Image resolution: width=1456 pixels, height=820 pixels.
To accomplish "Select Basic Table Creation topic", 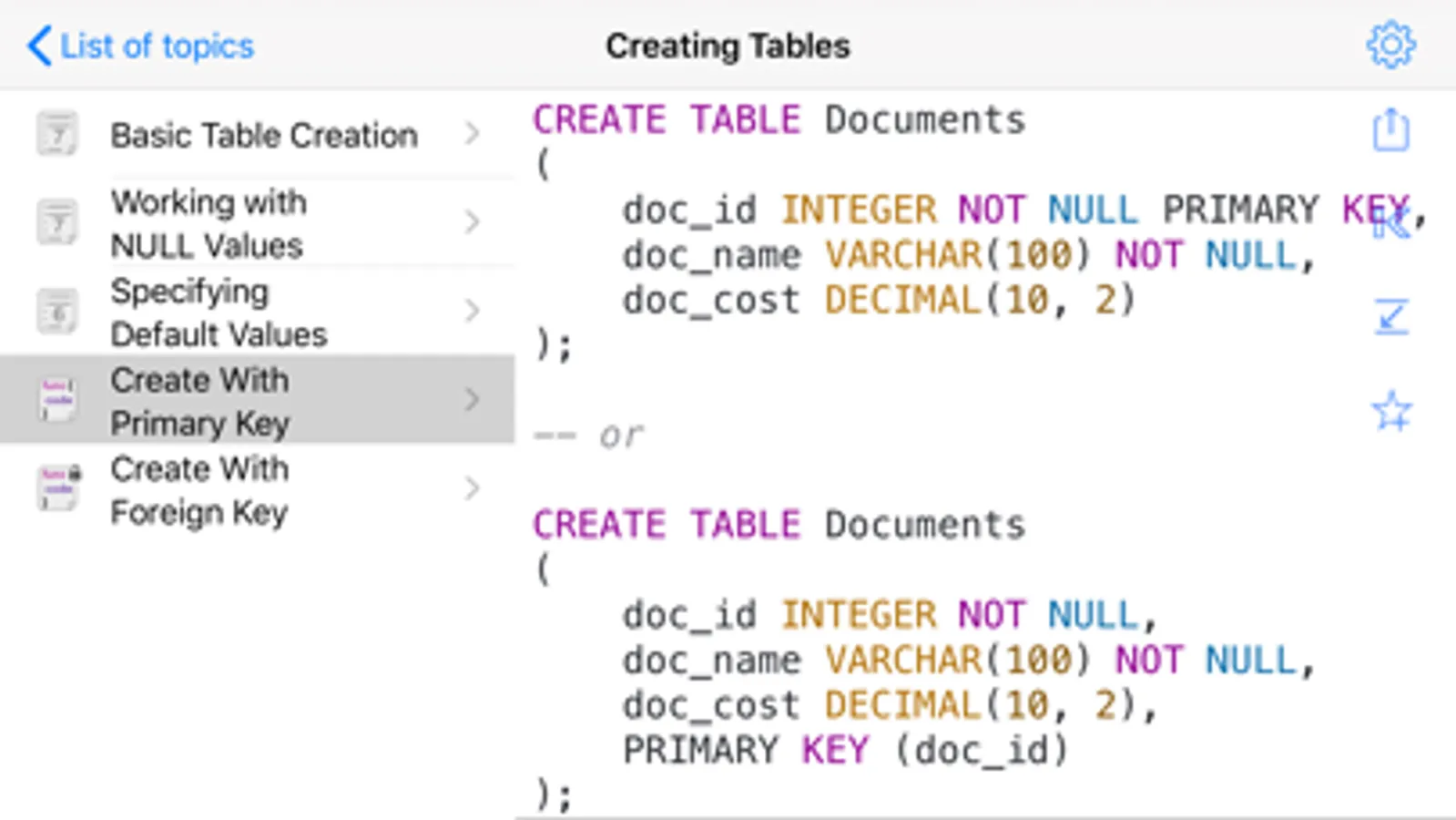I will pyautogui.click(x=258, y=134).
